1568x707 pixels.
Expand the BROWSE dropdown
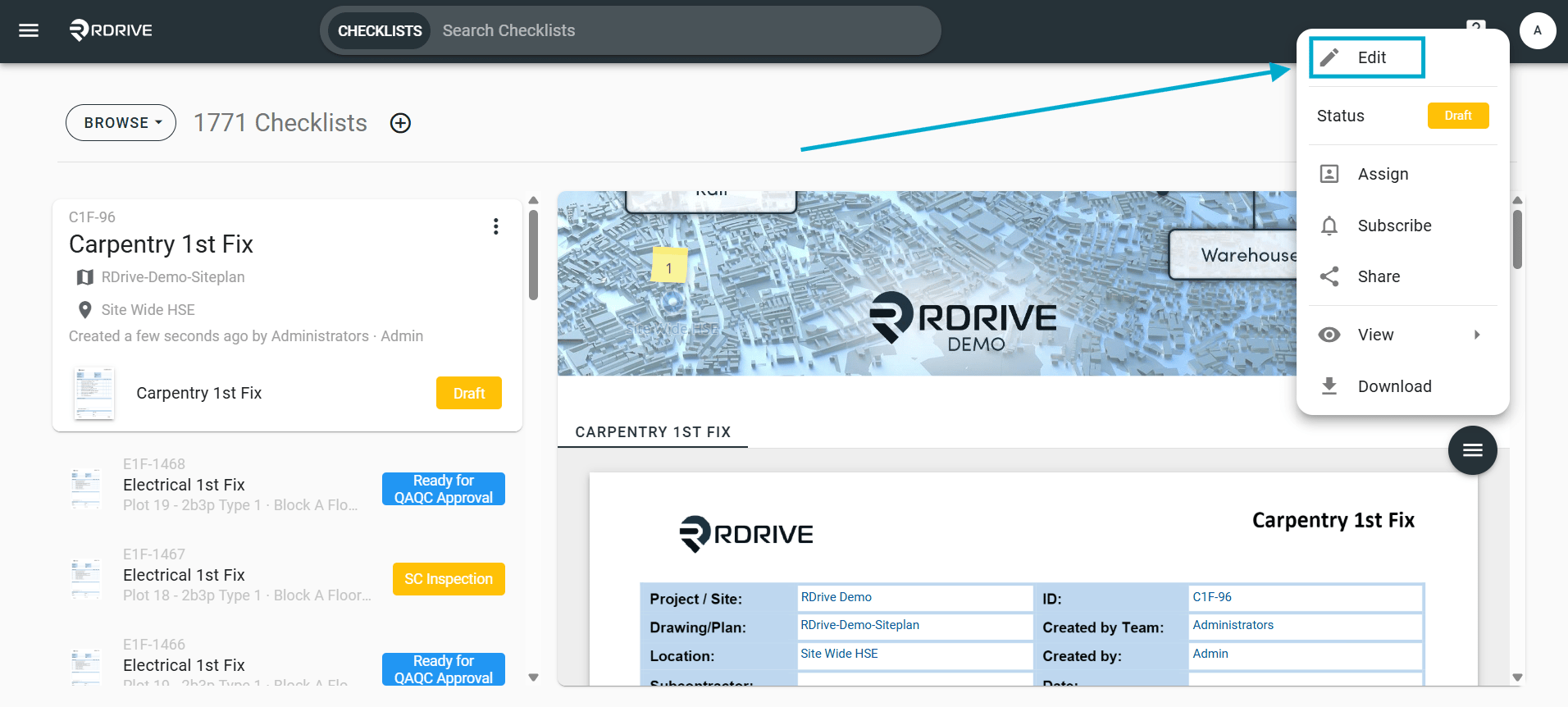(x=121, y=123)
